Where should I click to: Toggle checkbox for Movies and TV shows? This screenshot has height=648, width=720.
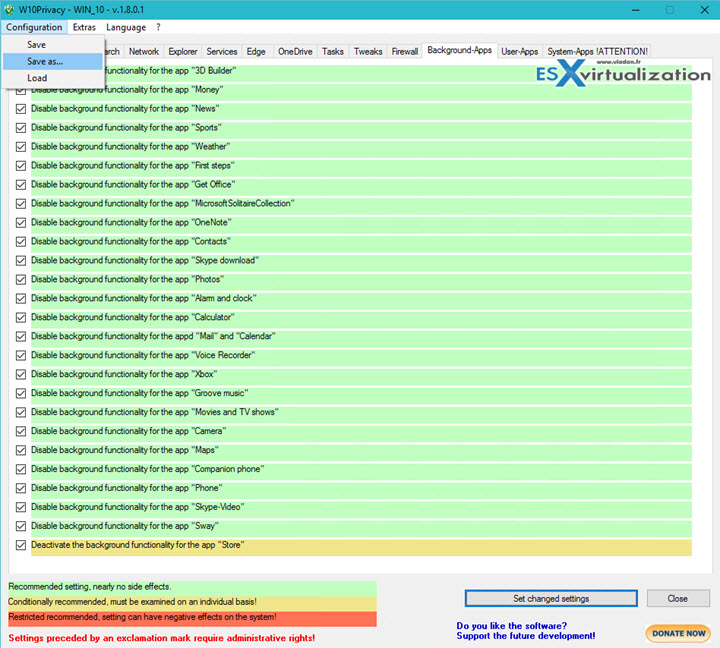[x=21, y=412]
